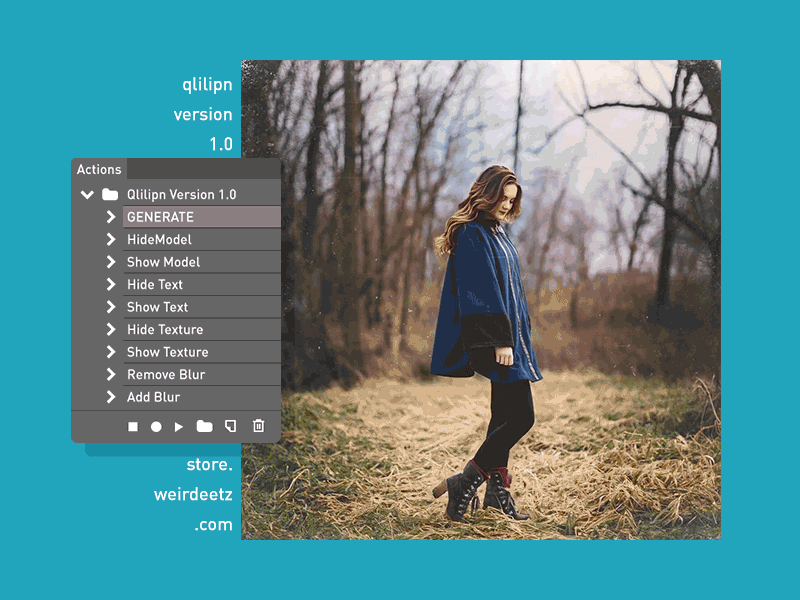
Task: Click the Begin Recording icon
Action: tap(158, 427)
